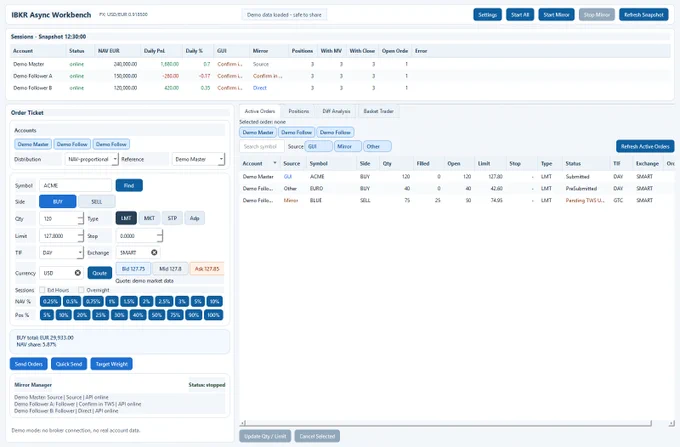Choose the Adp order type

click(x=195, y=218)
